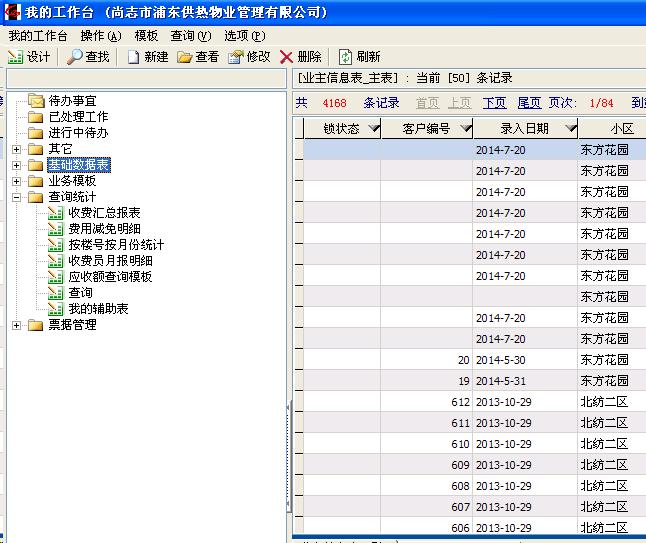Screen dimensions: 646x543
Task: Open the 操作(A) menu
Action: click(100, 36)
